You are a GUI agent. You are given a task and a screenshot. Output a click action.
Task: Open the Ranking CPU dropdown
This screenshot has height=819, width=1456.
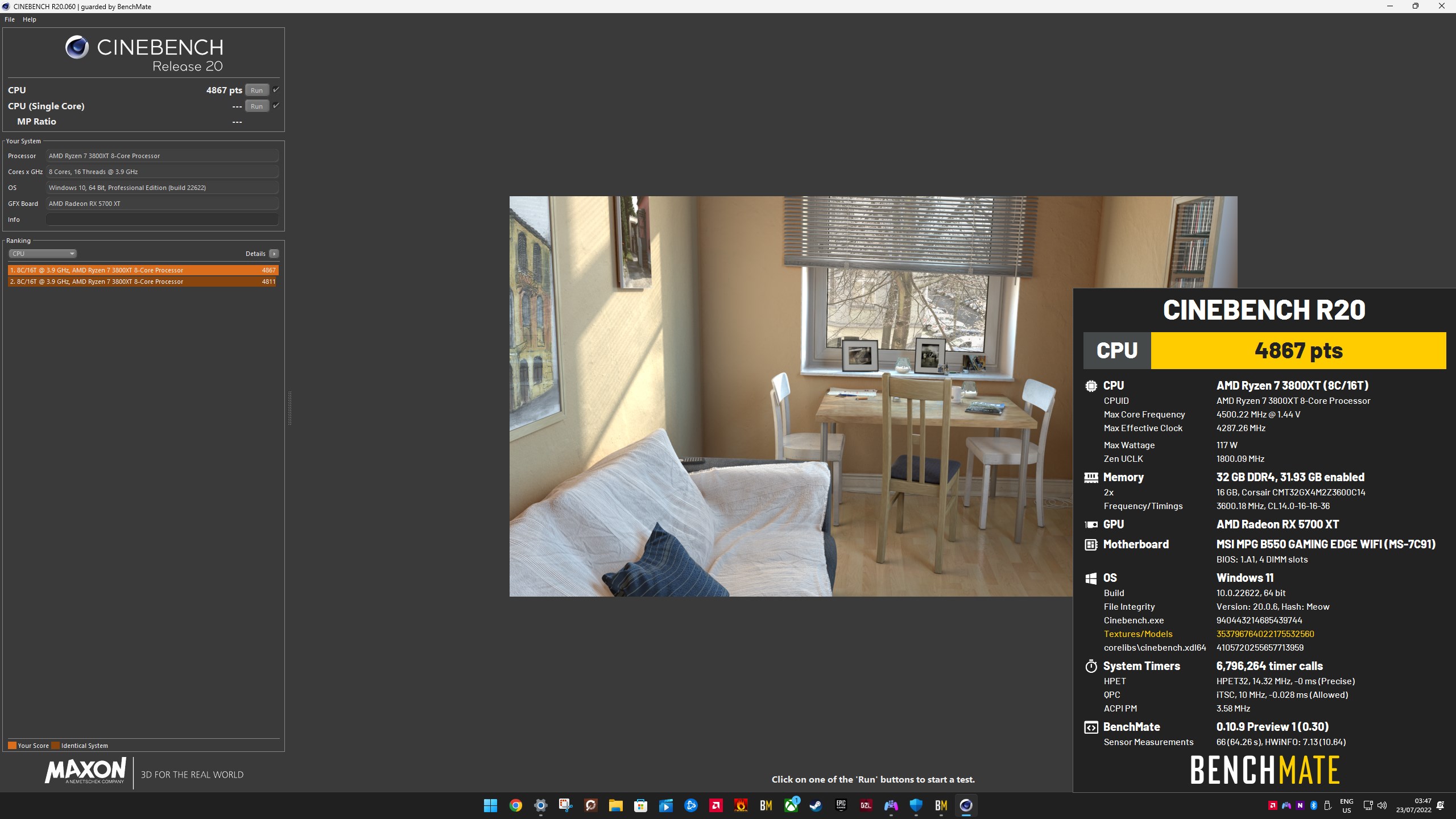[x=43, y=254]
